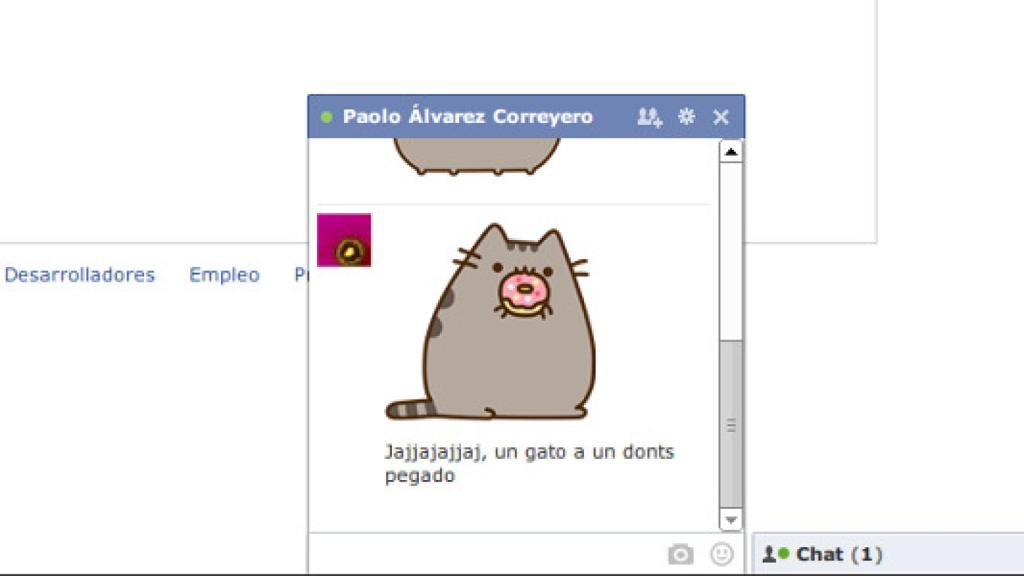
Task: Open the chat options gear
Action: 685,117
